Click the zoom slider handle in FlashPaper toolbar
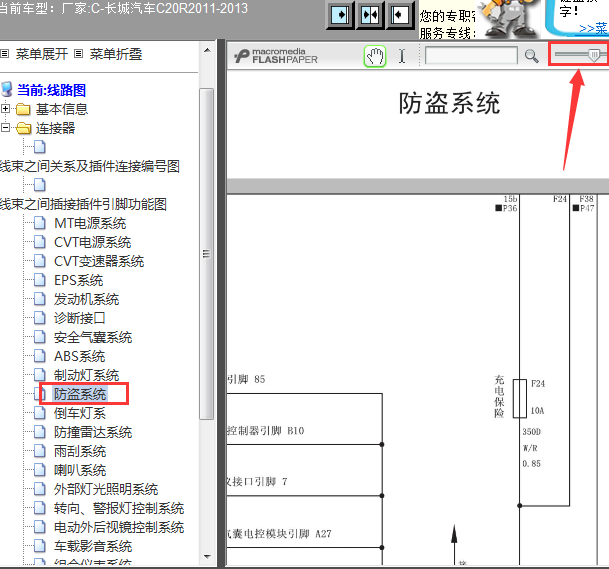This screenshot has height=569, width=609. 593,55
